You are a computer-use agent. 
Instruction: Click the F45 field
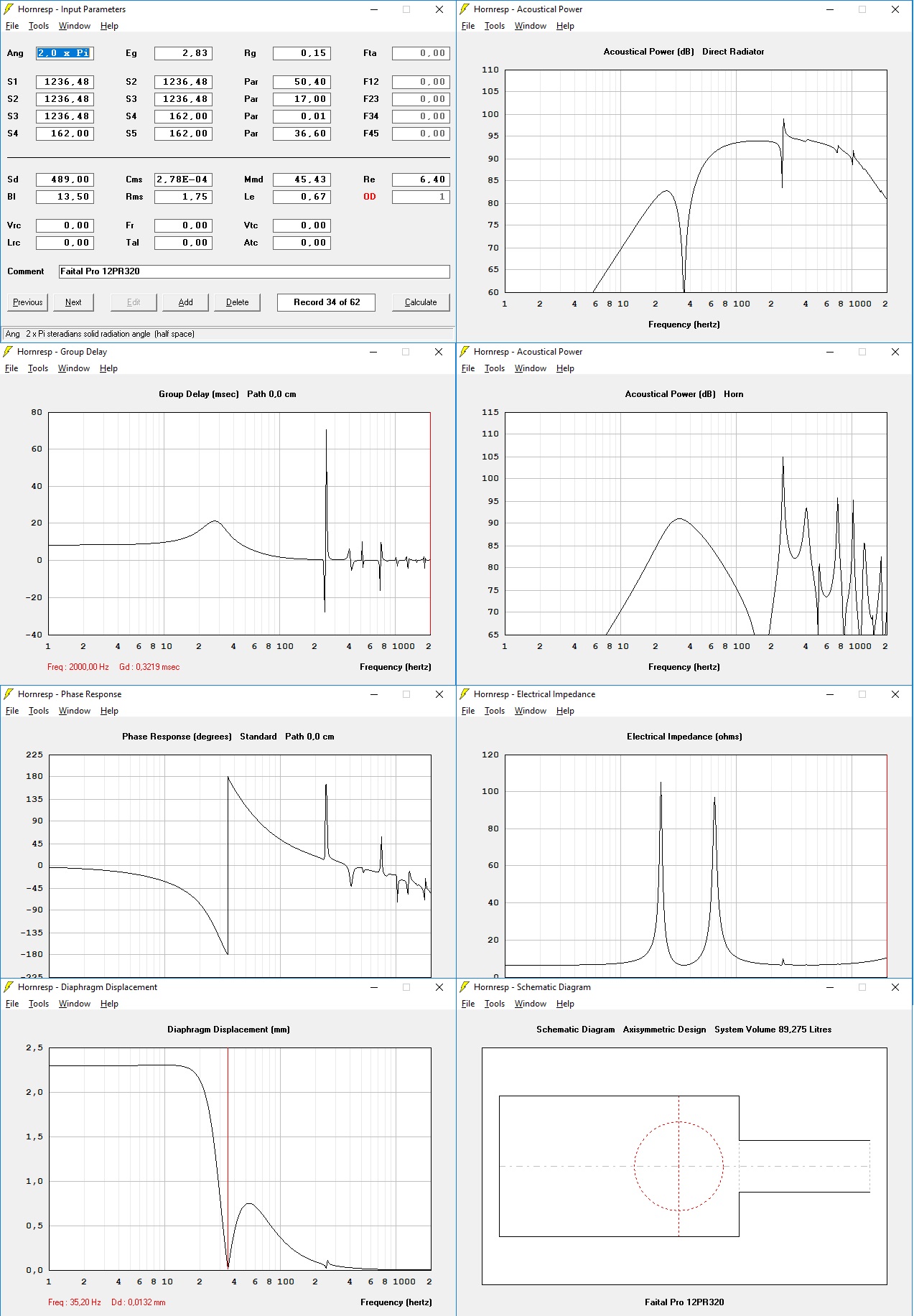pos(421,134)
